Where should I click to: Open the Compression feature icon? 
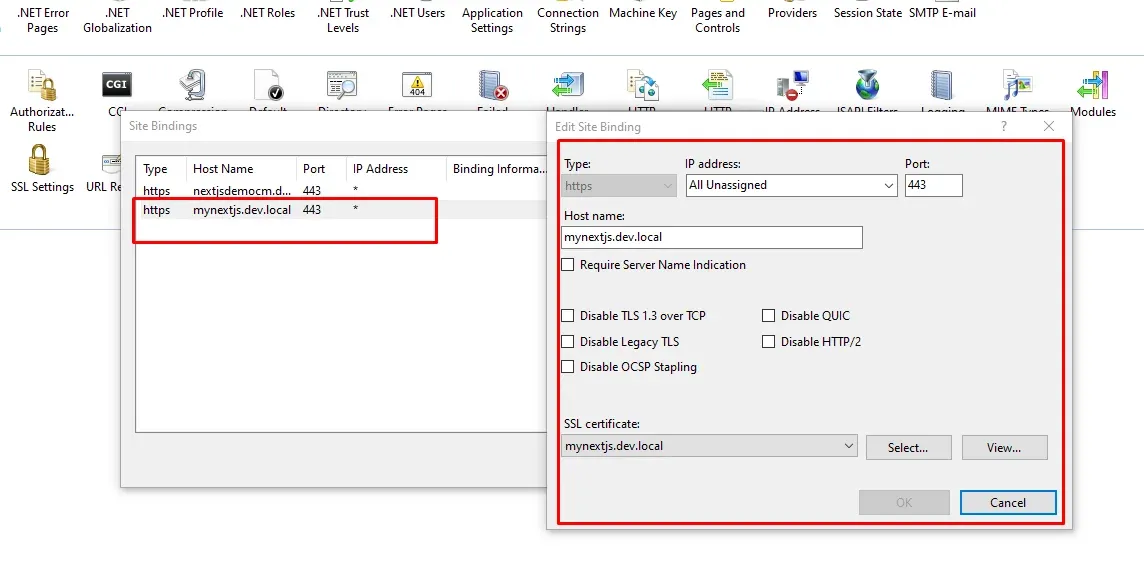(193, 85)
